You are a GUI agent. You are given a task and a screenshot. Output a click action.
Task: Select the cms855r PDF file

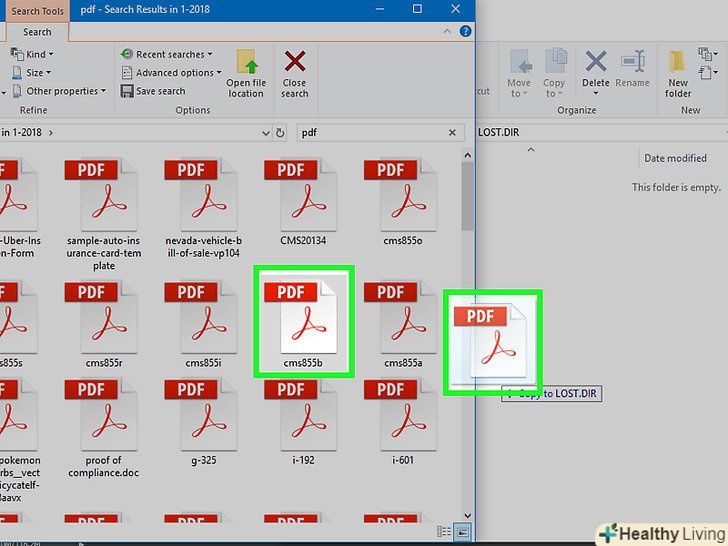coord(104,325)
